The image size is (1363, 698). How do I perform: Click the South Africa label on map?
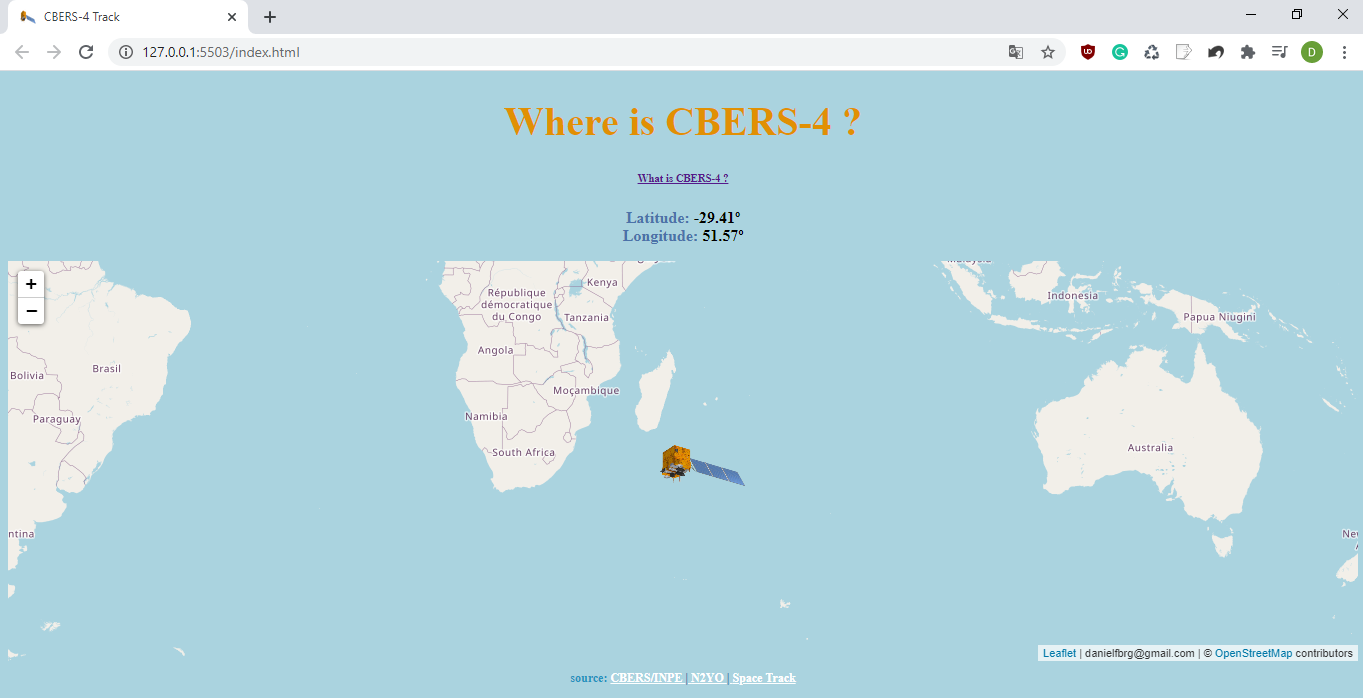(523, 453)
